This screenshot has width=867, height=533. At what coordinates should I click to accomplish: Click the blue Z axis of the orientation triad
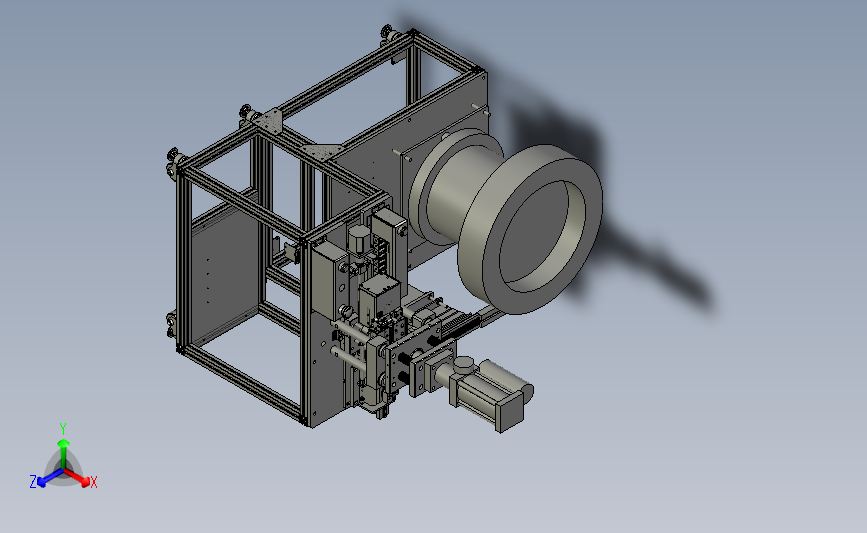[x=50, y=478]
